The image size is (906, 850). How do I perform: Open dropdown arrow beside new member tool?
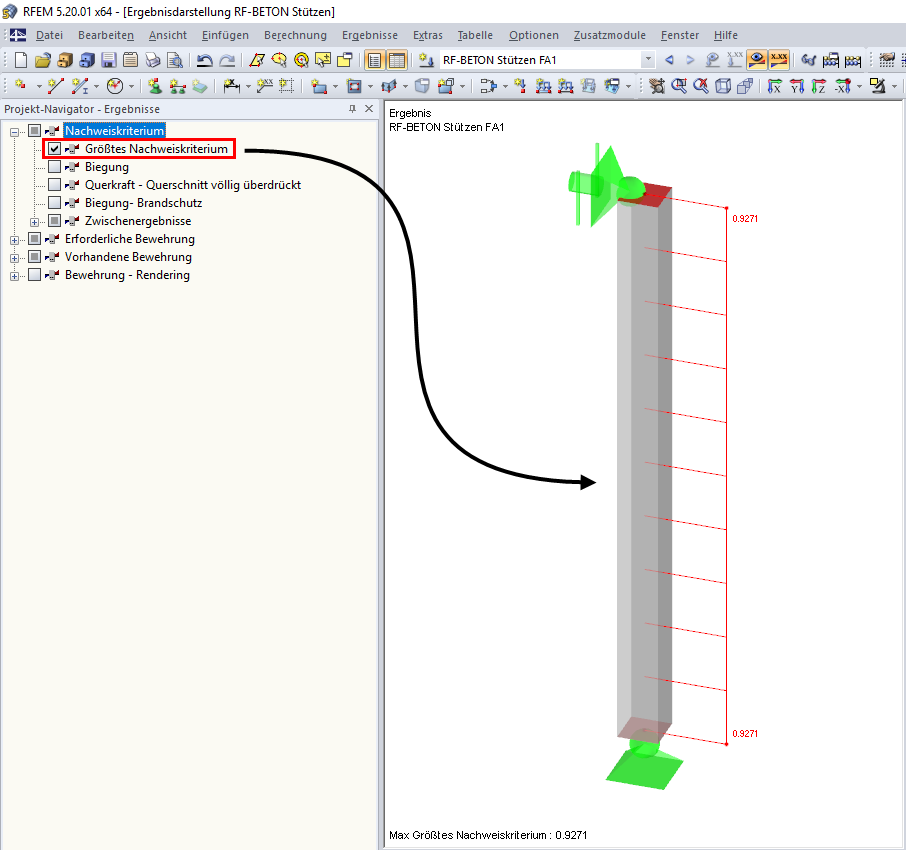pos(96,87)
